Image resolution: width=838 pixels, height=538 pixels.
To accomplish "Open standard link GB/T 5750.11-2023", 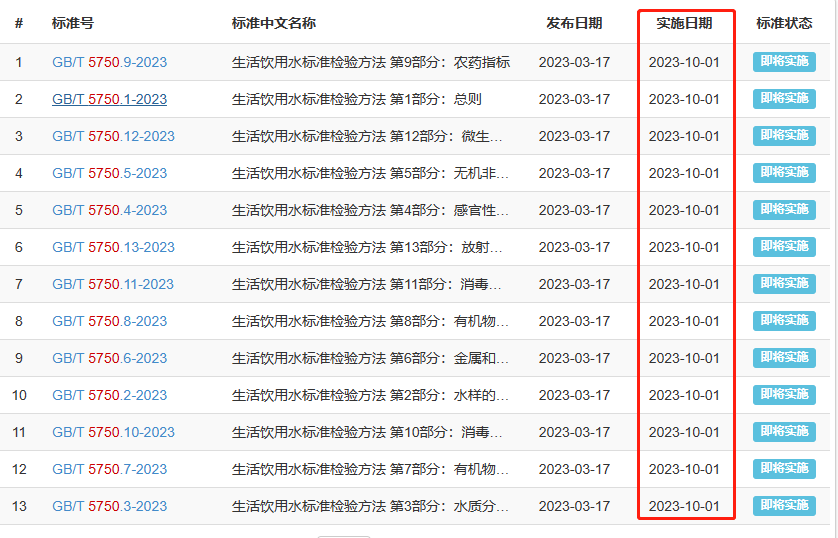I will point(113,284).
